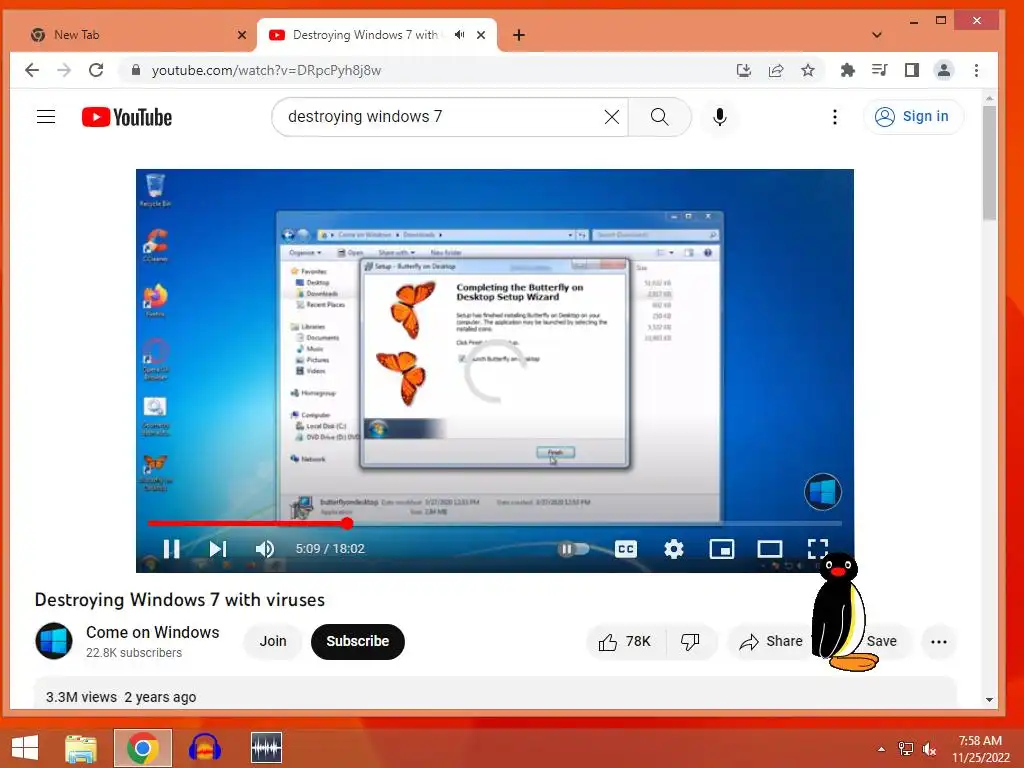Image resolution: width=1024 pixels, height=768 pixels.
Task: Open the waveform audio app in taskbar
Action: [266, 748]
